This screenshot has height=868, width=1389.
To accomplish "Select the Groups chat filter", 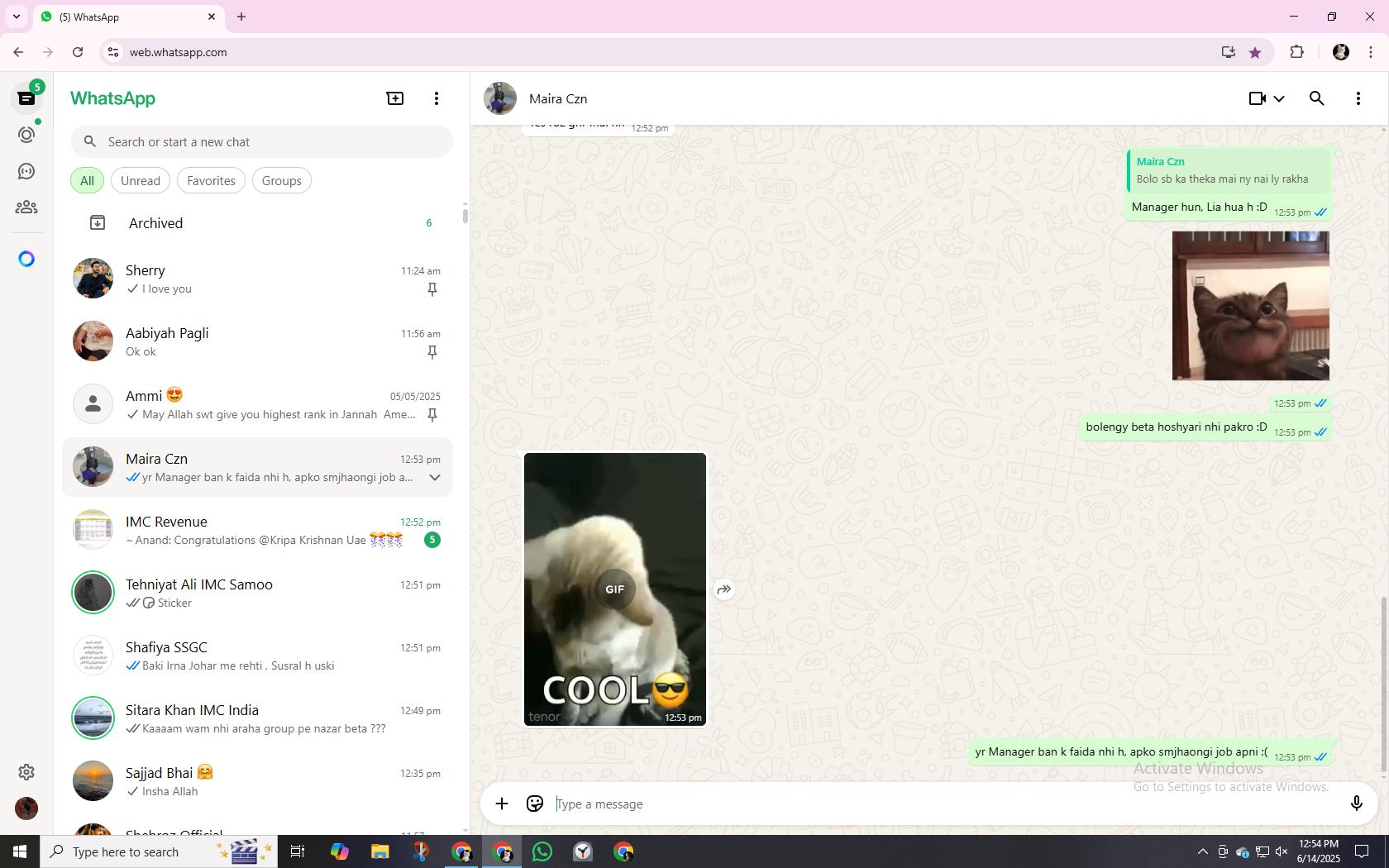I will click(x=281, y=180).
